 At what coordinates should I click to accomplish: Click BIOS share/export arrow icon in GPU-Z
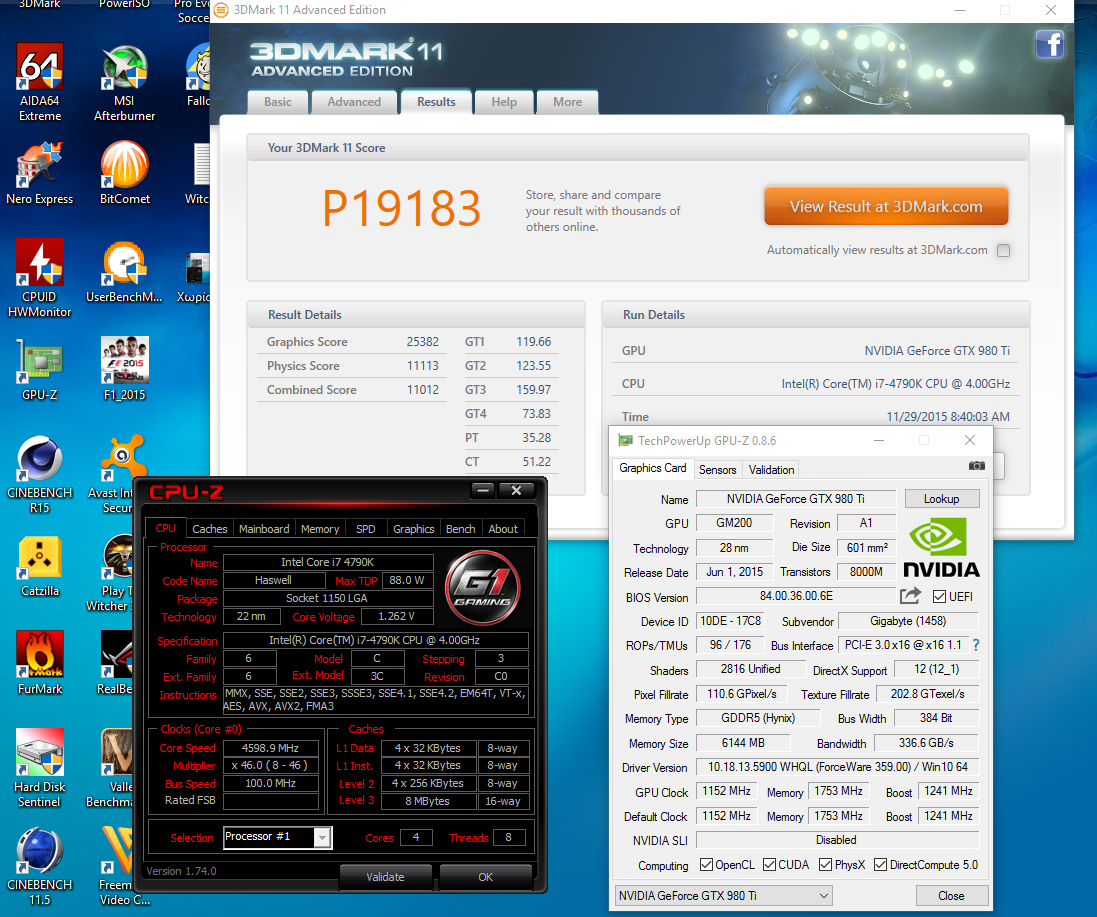[910, 596]
